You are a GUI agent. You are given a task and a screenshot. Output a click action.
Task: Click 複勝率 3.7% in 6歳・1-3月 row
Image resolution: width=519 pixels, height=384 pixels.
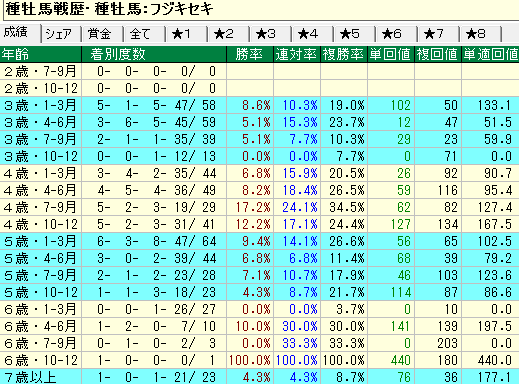350,309
